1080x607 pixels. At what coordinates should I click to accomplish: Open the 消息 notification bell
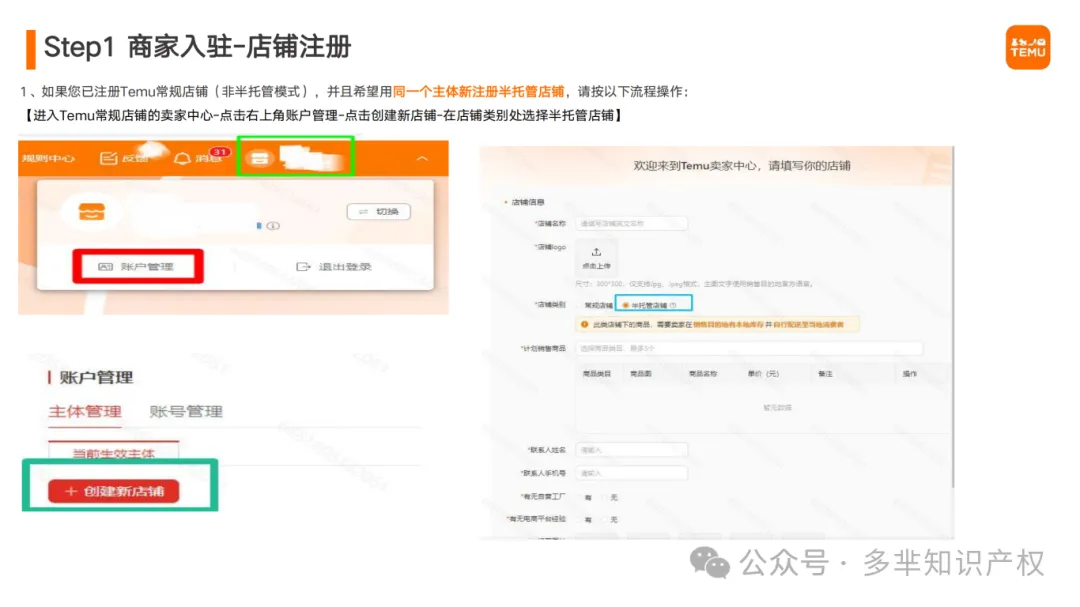click(182, 158)
